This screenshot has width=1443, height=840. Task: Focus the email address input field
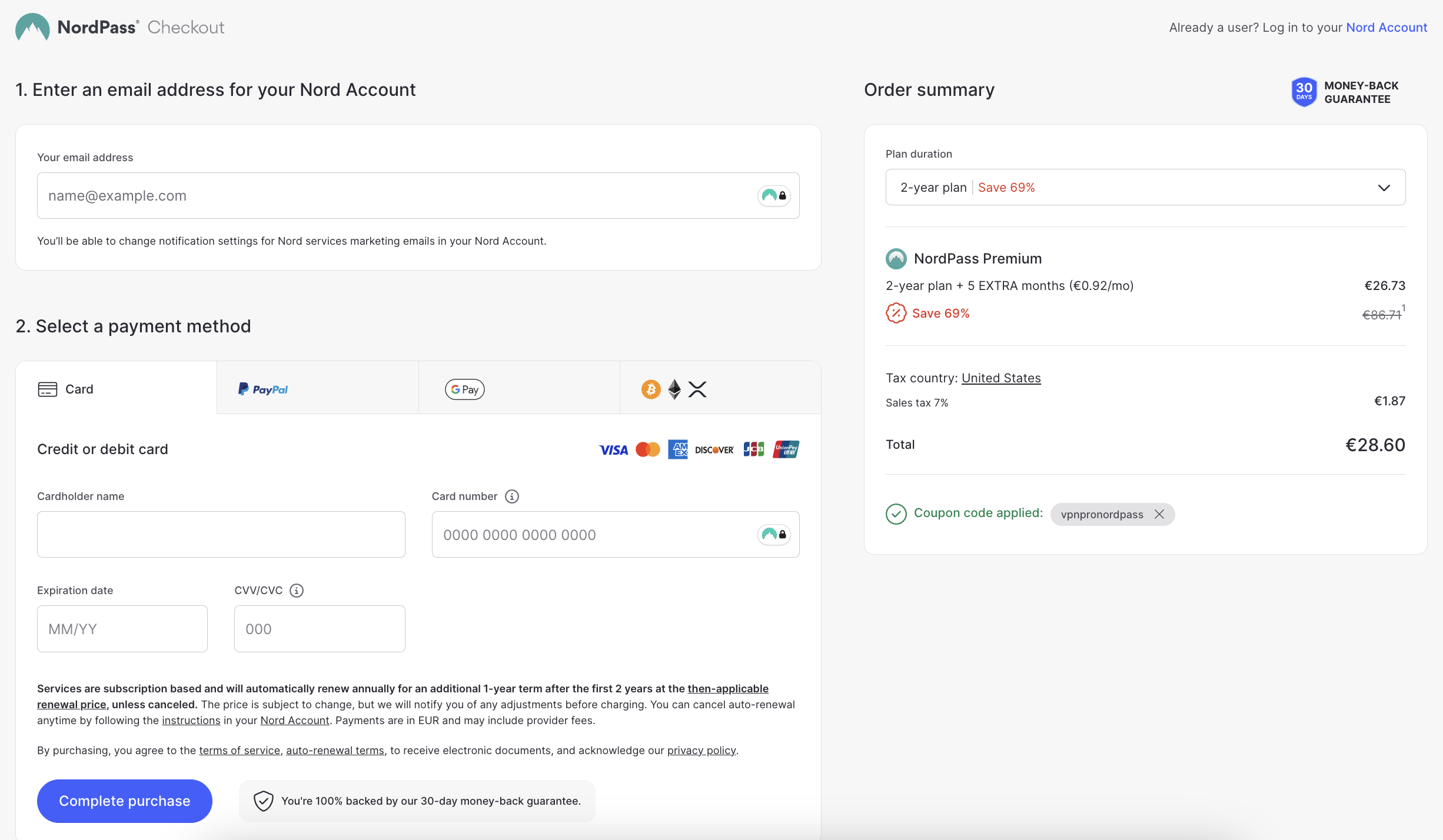pos(418,195)
